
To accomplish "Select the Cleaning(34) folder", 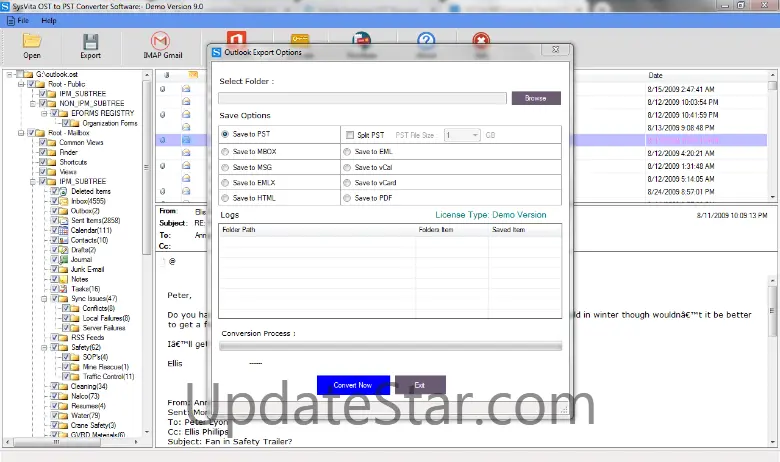I will coord(89,386).
